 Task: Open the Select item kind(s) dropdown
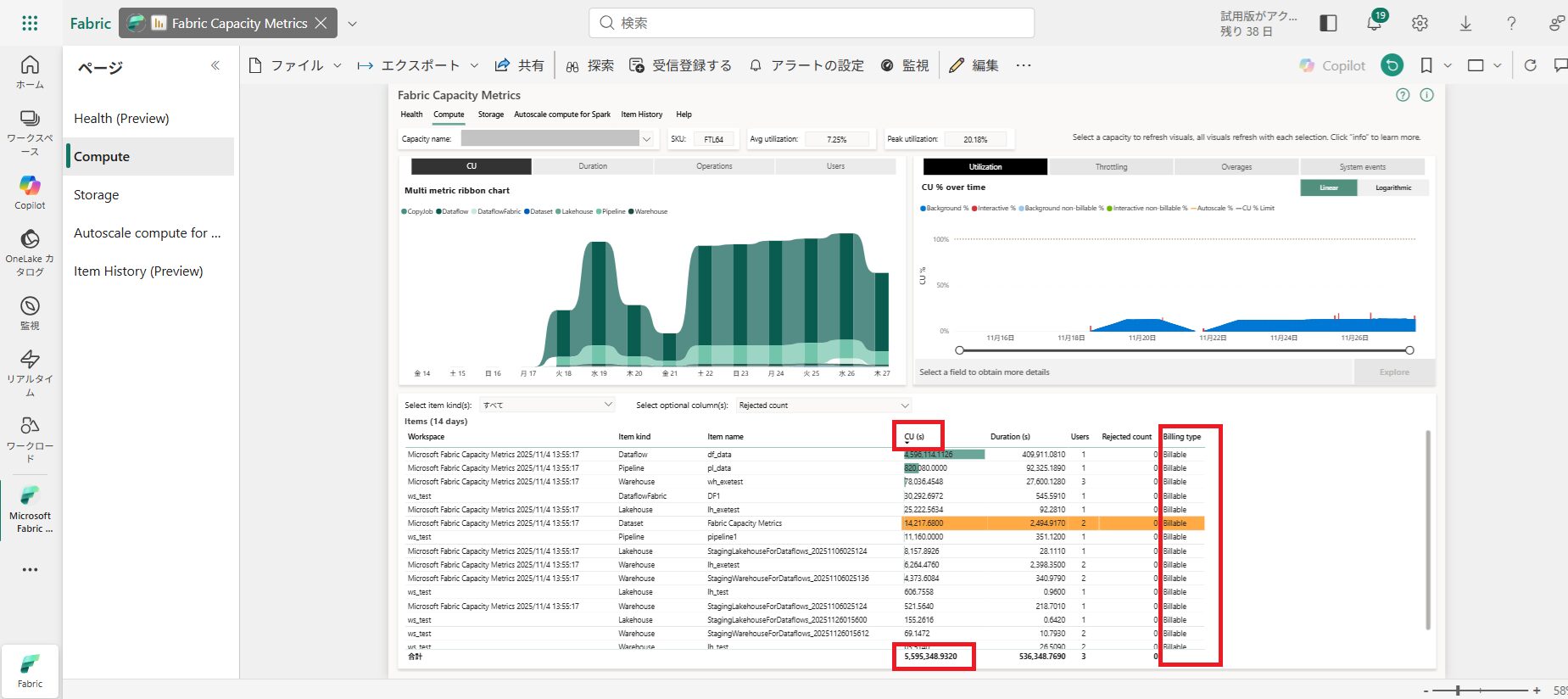coord(547,405)
